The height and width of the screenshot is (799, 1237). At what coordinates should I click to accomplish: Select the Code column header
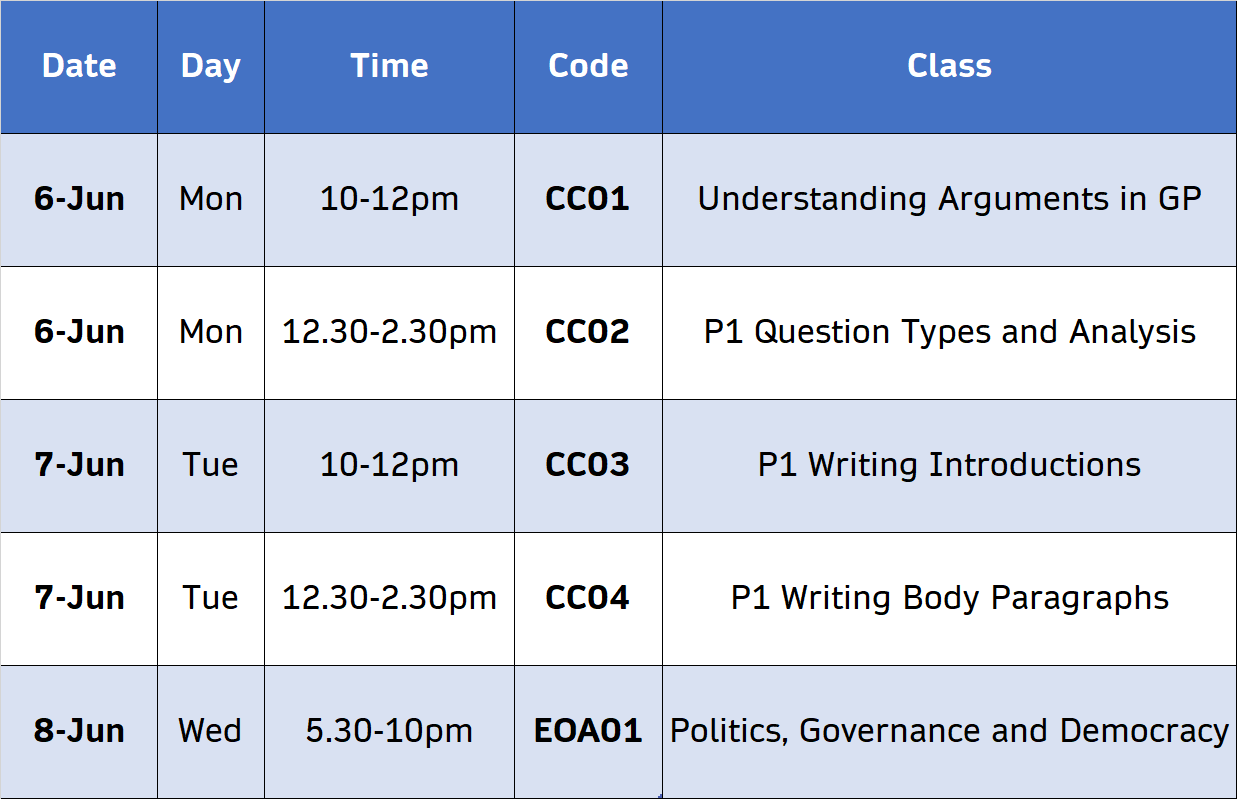[x=588, y=66]
